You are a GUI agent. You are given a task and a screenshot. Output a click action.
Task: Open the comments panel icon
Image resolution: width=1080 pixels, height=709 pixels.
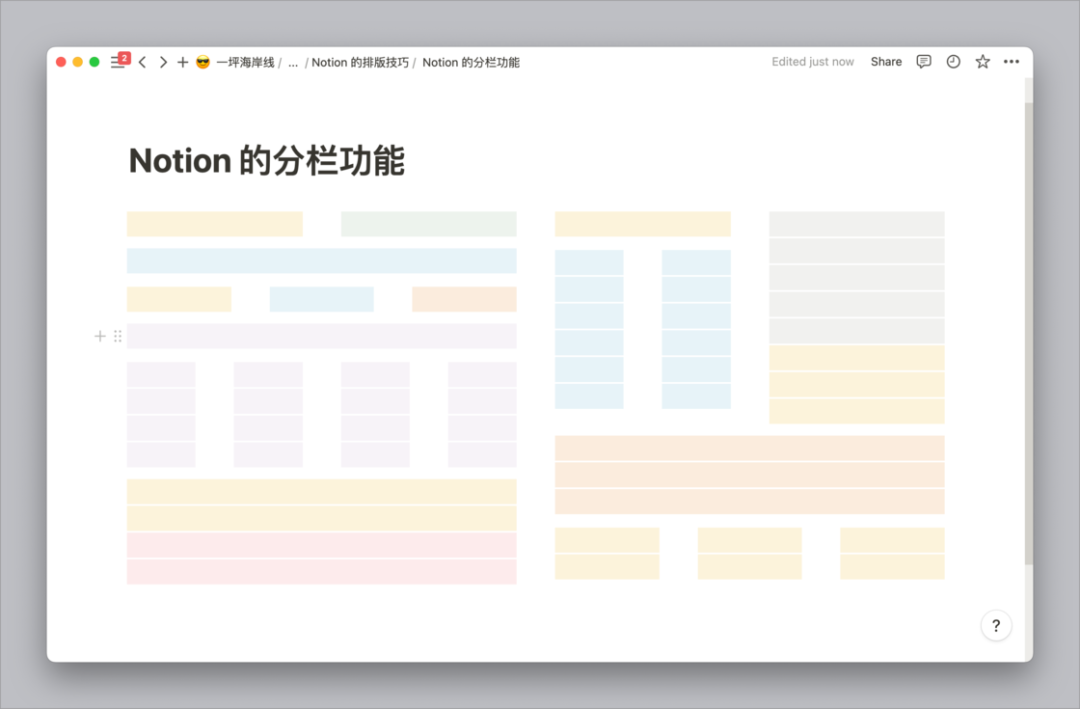tap(922, 61)
